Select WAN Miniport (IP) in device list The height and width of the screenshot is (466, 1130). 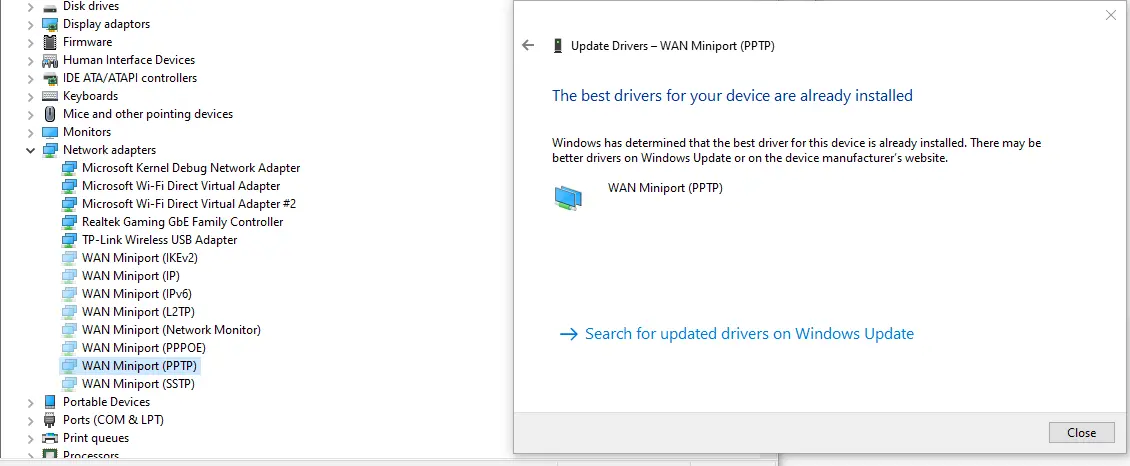(130, 276)
